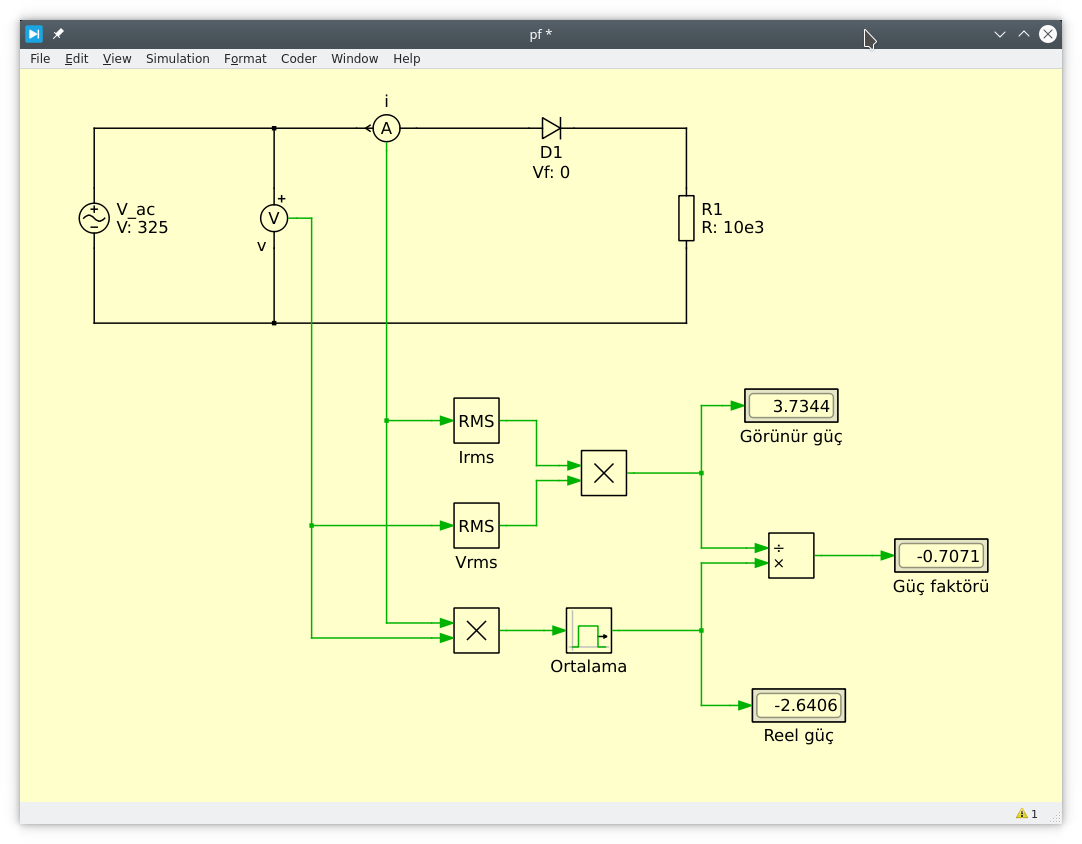Select the voltmeter V block
The height and width of the screenshot is (844, 1082).
[x=274, y=218]
